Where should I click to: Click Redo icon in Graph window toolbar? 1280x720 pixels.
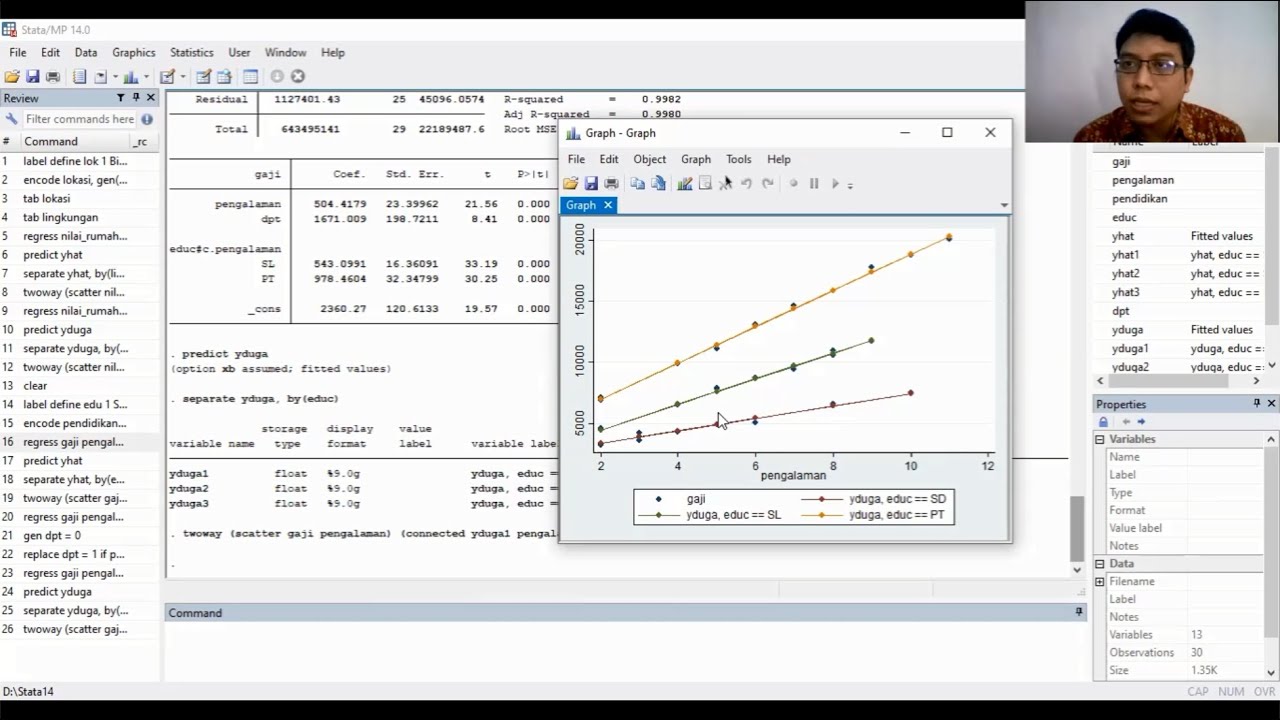click(768, 184)
